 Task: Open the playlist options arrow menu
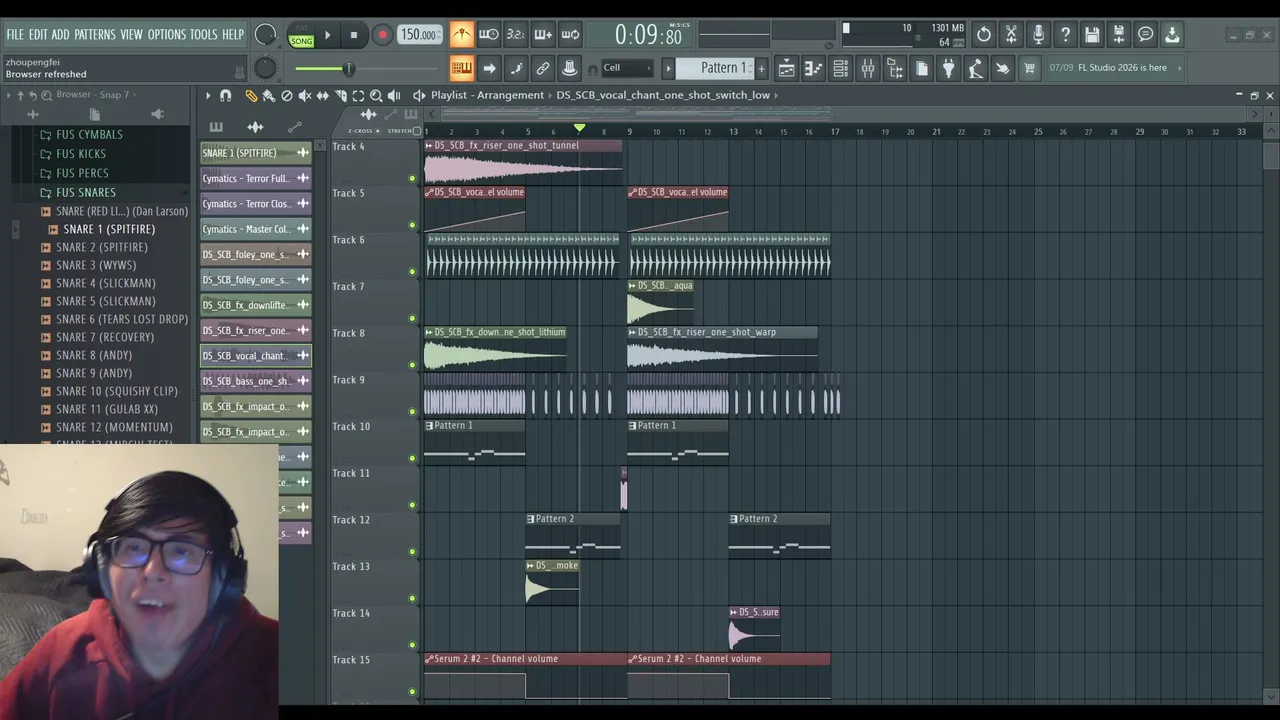coord(208,95)
